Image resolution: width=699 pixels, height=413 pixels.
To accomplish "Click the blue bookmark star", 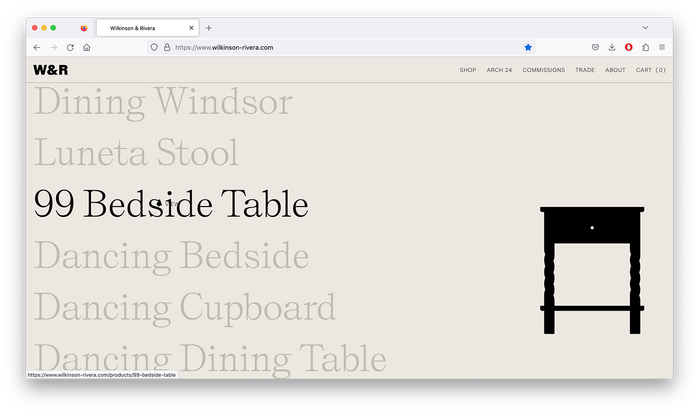I will [x=528, y=47].
